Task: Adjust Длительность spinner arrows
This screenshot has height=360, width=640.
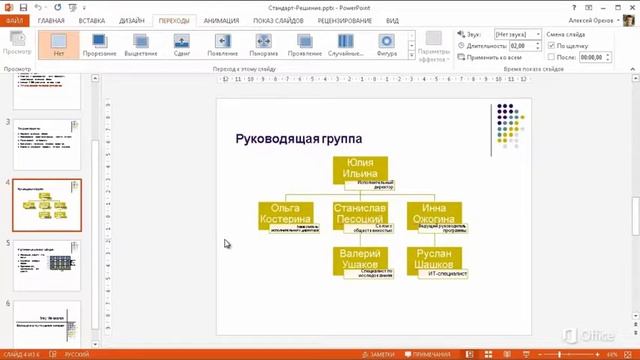Action: [x=538, y=46]
